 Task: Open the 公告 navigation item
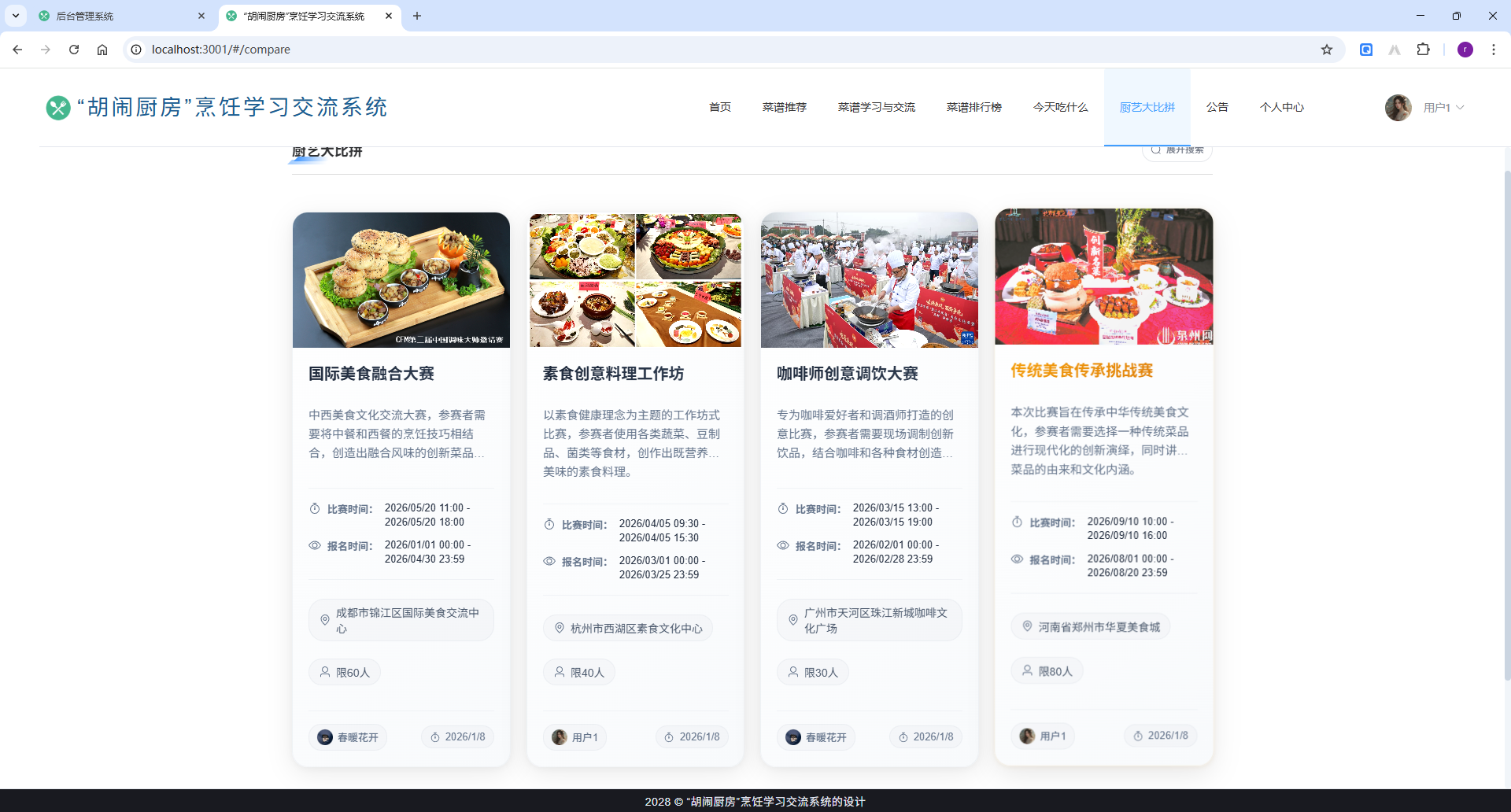pyautogui.click(x=1217, y=107)
